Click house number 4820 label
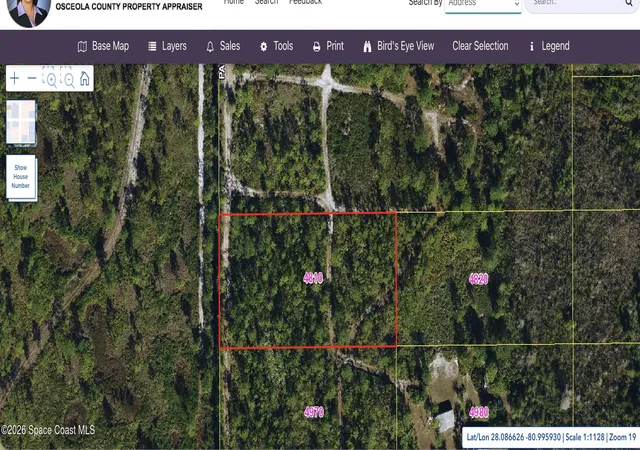 [x=478, y=279]
